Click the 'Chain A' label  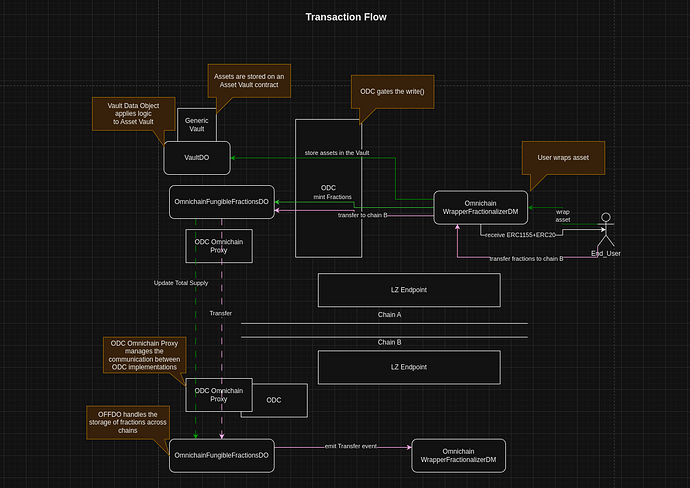[x=389, y=315]
